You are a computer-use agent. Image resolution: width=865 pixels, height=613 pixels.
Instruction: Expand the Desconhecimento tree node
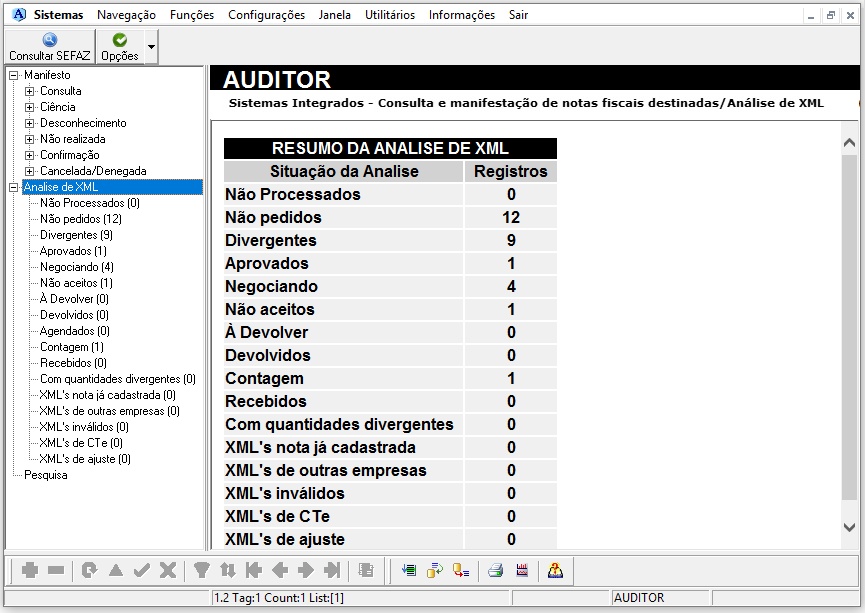click(30, 124)
